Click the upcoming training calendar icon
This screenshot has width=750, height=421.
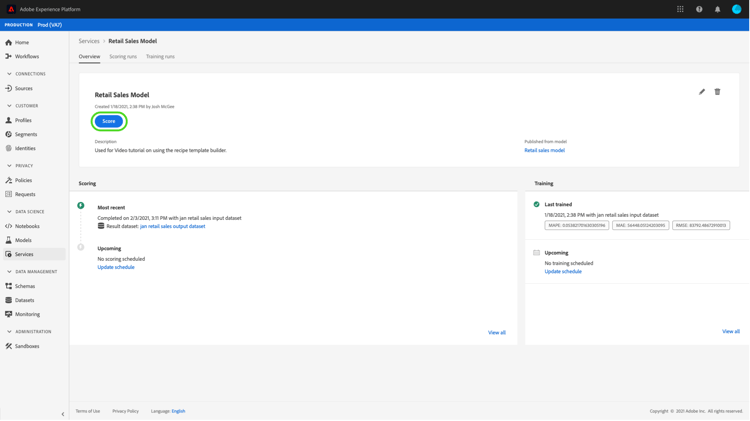point(536,253)
